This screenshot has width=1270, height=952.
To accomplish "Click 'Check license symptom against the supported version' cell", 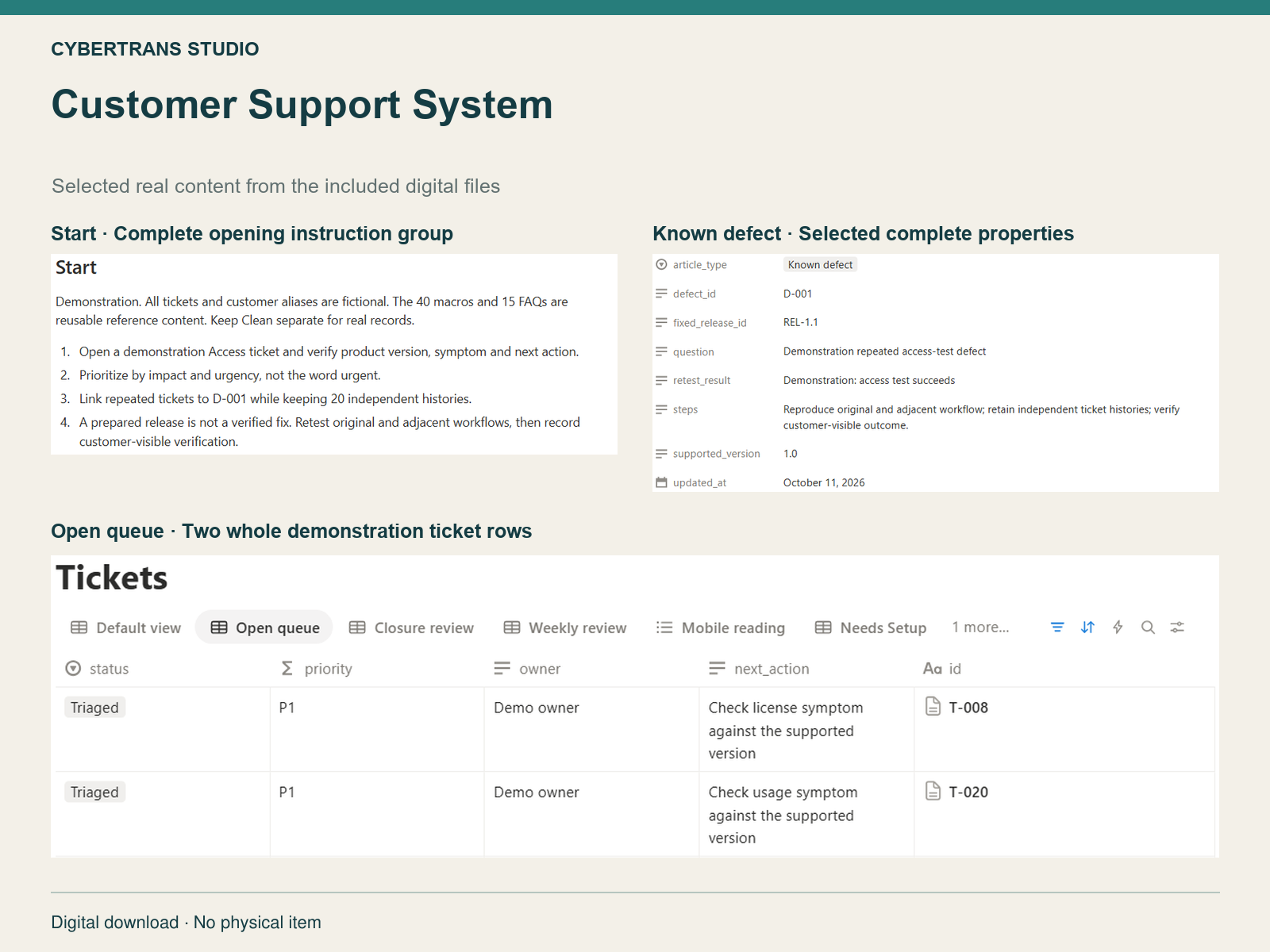I will pyautogui.click(x=806, y=730).
